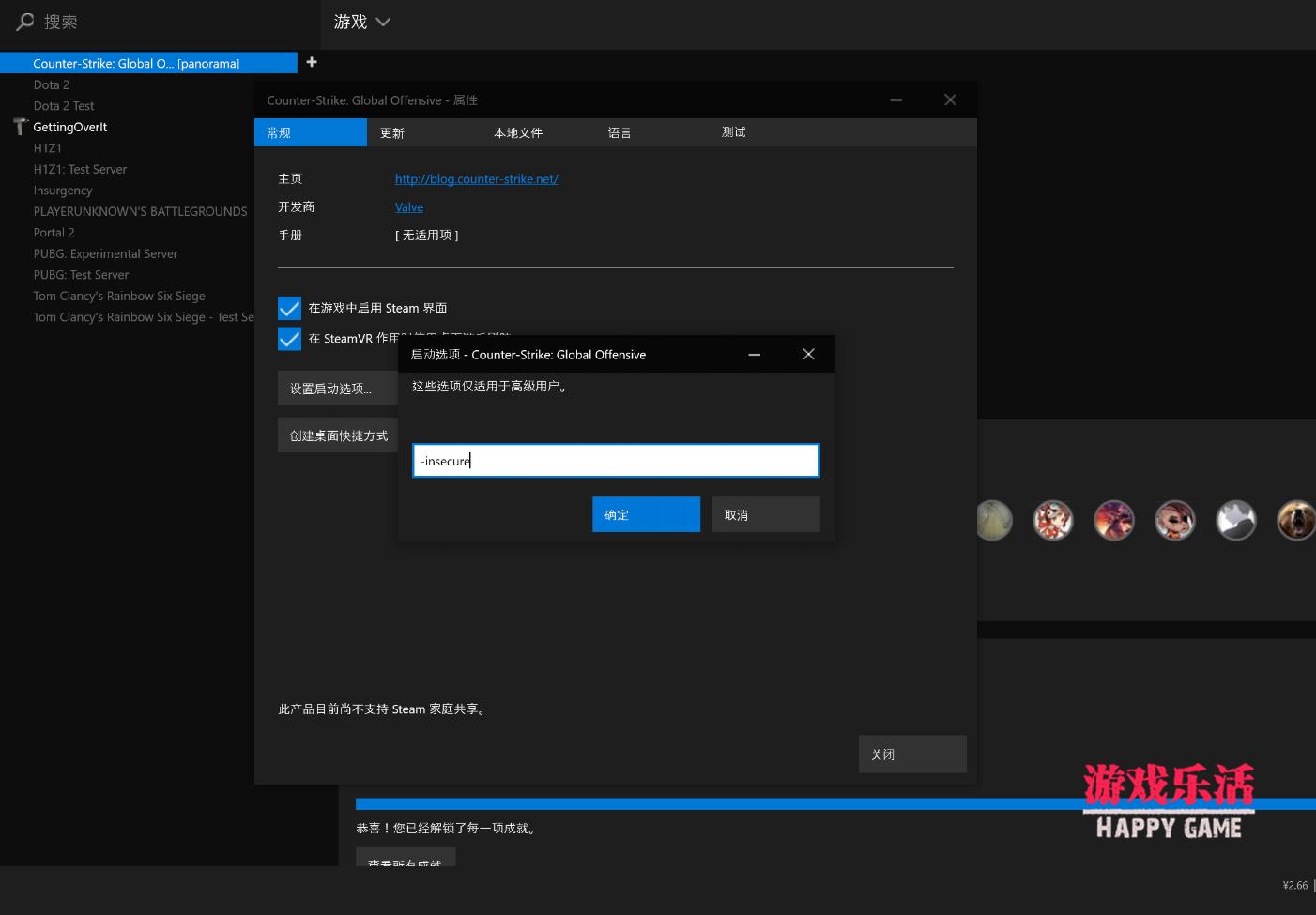The width and height of the screenshot is (1316, 915).
Task: Open the Counter-Strike blog homepage link
Action: click(477, 178)
